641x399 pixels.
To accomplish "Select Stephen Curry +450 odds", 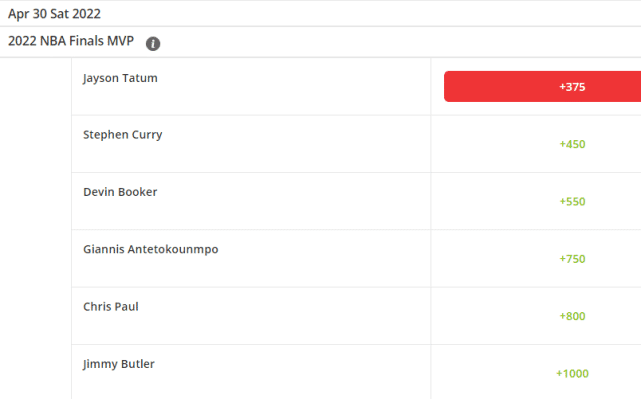I will 572,144.
